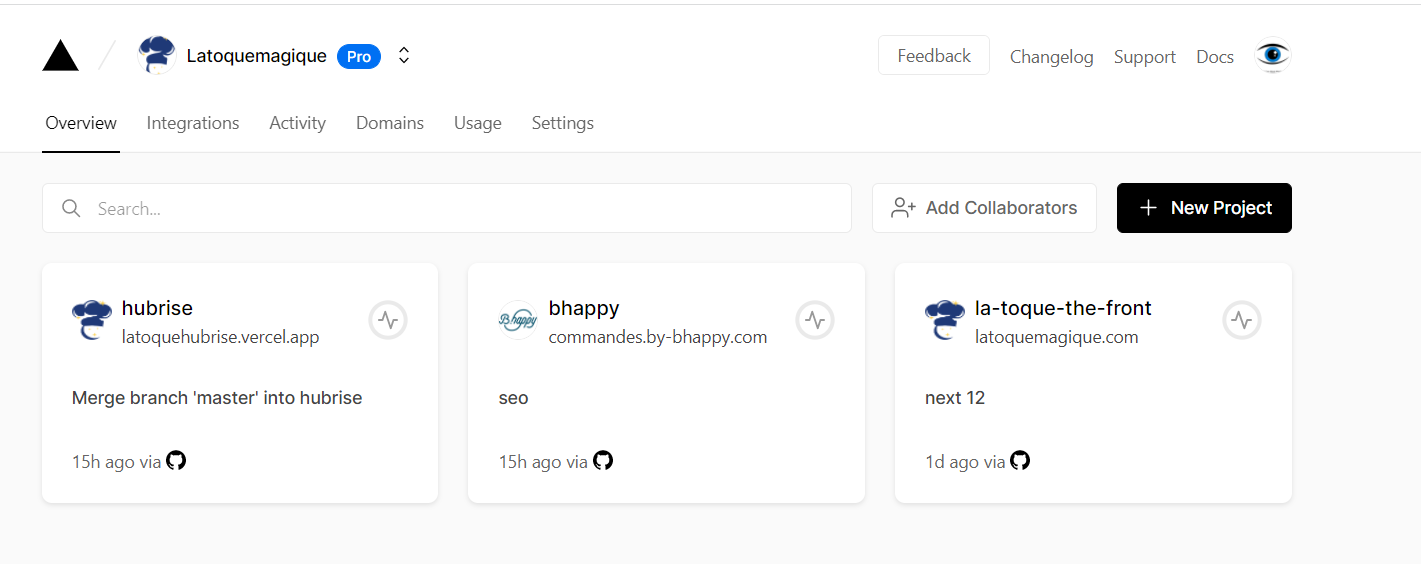Visit commandes.by-bhappy.com domain
The image size is (1421, 564).
[x=658, y=337]
